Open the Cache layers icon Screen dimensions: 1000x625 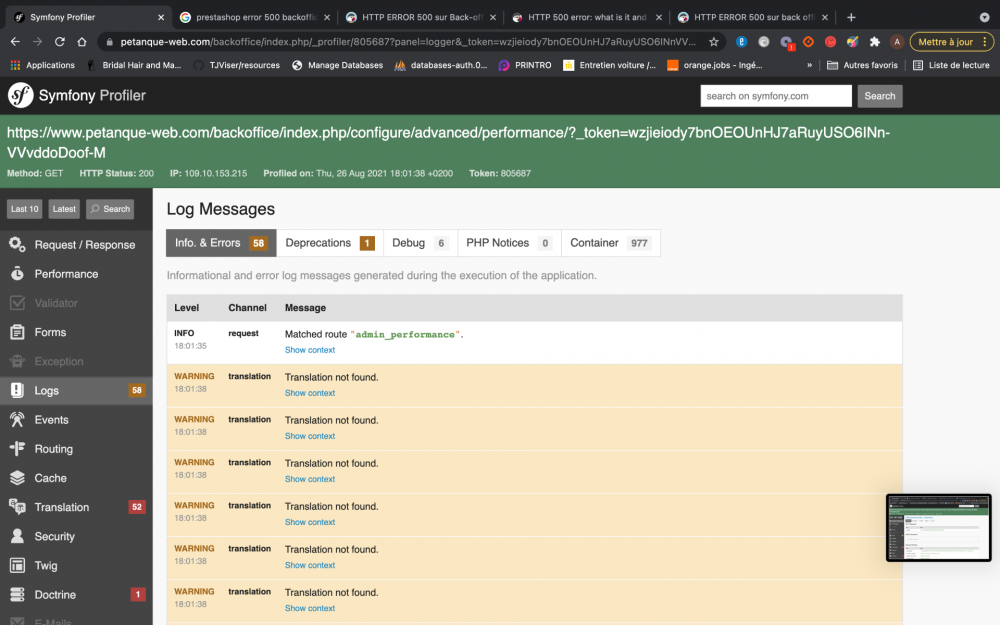(x=17, y=478)
